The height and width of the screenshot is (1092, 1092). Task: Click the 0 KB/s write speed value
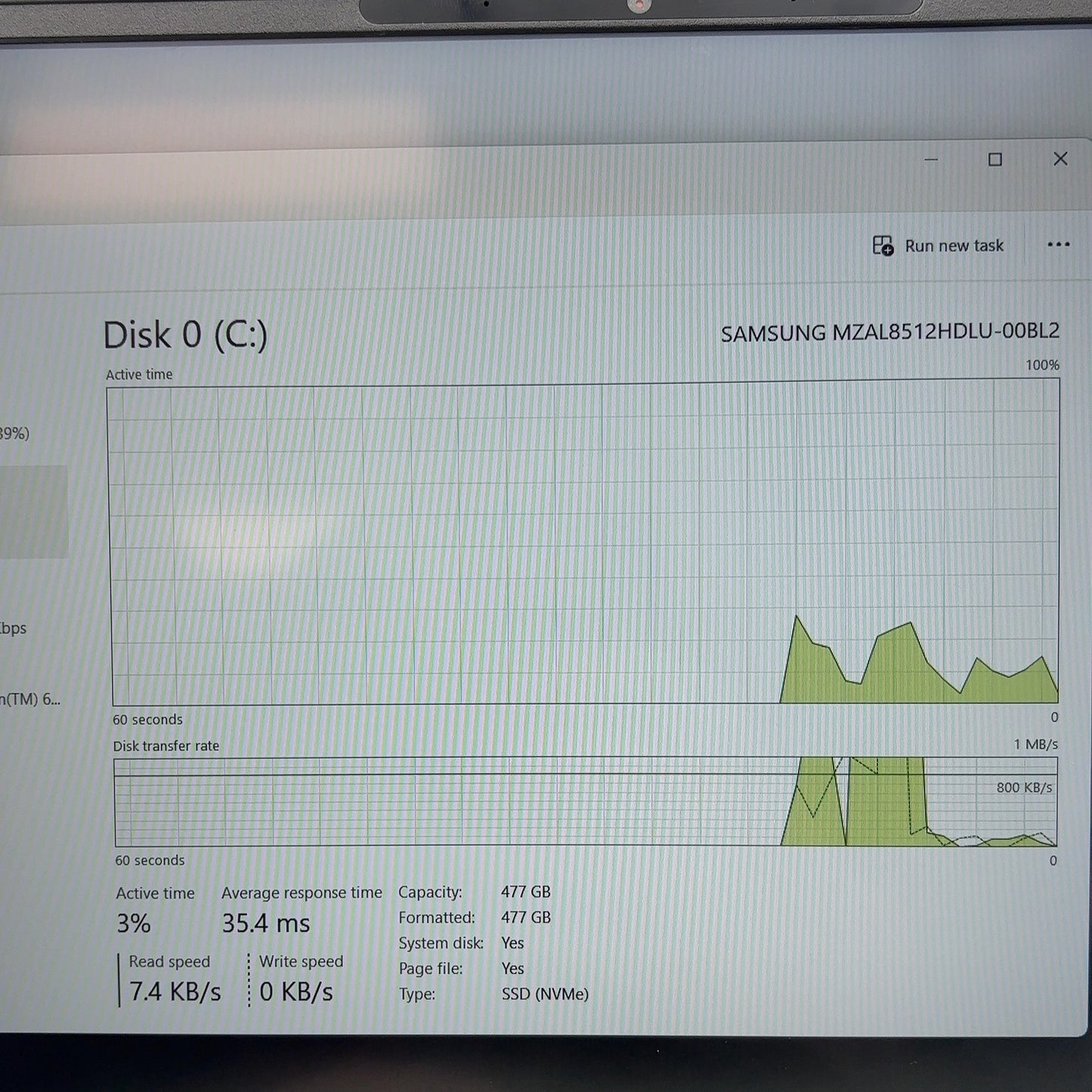pos(296,991)
